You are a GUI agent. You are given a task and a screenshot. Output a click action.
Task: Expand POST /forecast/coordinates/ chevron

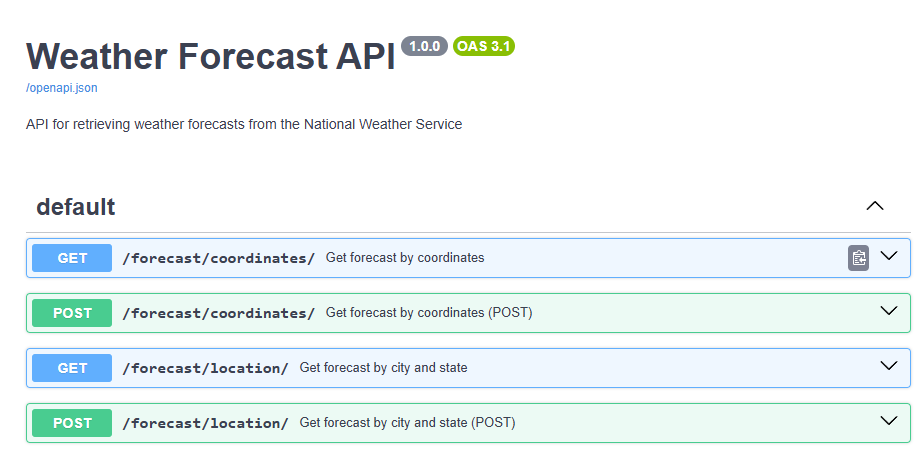click(889, 310)
